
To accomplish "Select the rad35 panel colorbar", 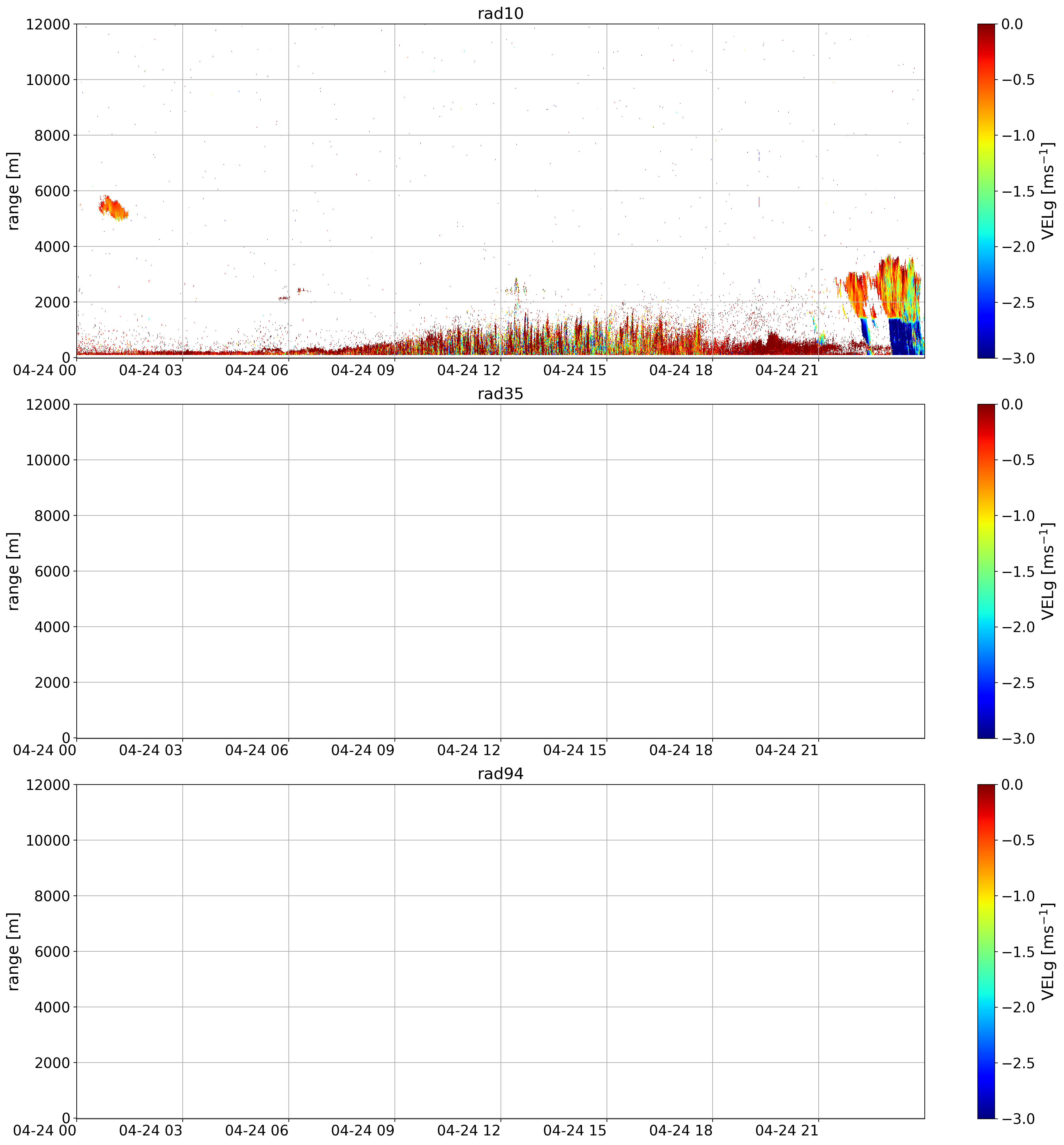I will coord(986,571).
